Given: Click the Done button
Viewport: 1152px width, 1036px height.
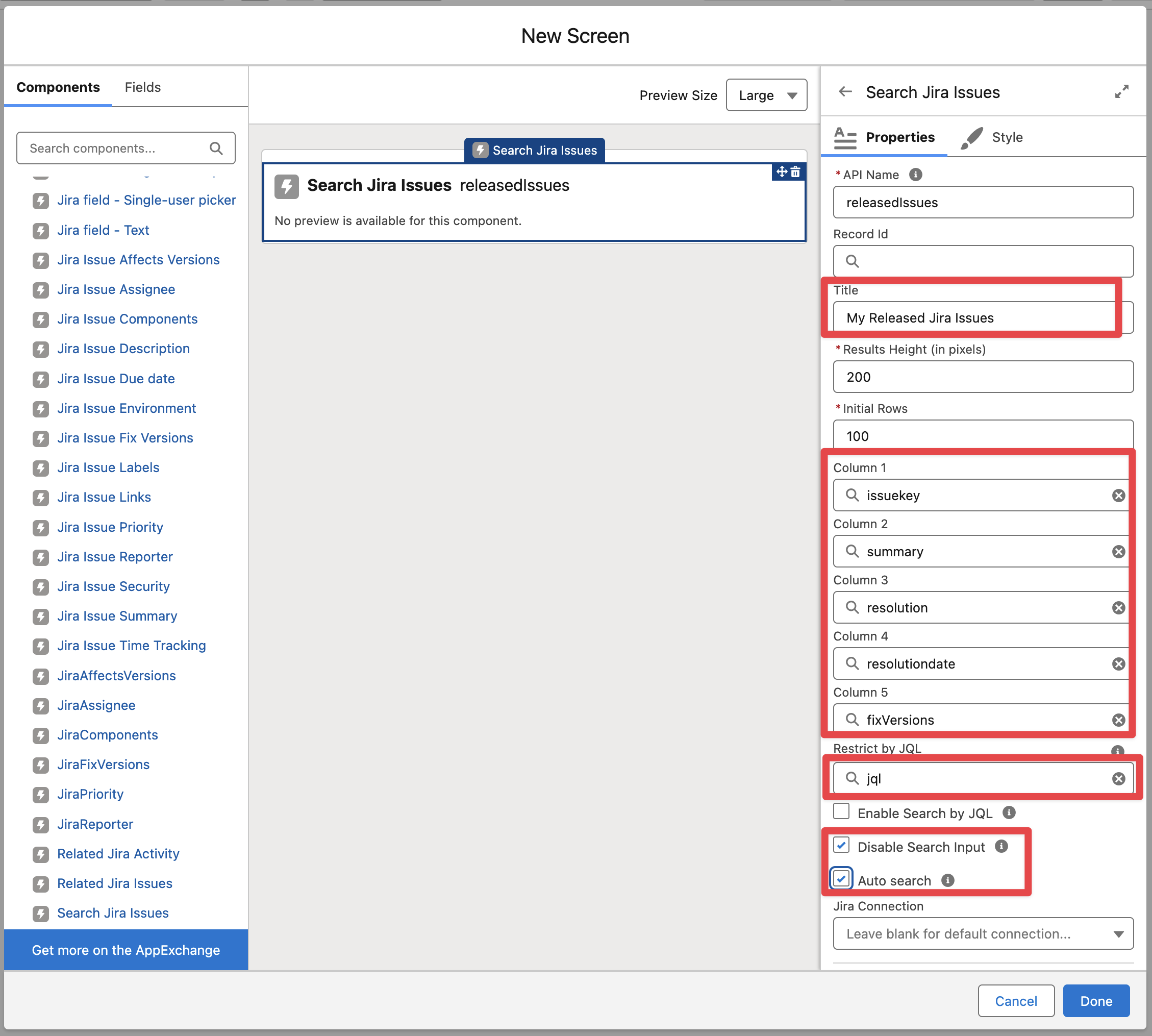Looking at the screenshot, I should point(1096,1001).
